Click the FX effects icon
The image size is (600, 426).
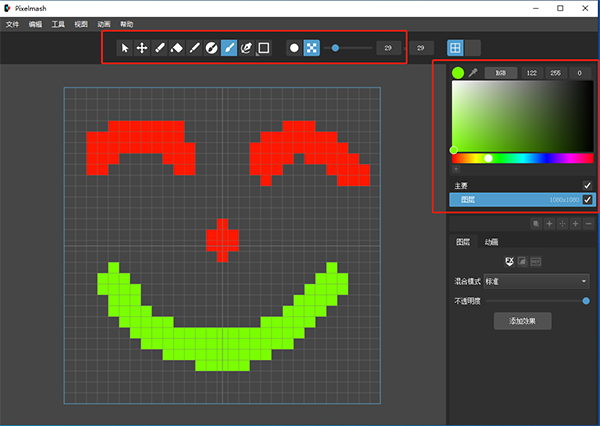click(509, 261)
